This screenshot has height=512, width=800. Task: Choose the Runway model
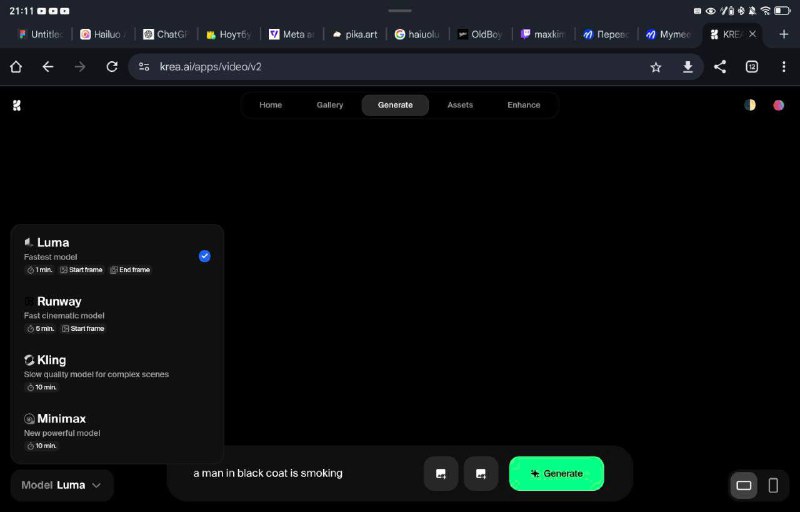click(117, 314)
